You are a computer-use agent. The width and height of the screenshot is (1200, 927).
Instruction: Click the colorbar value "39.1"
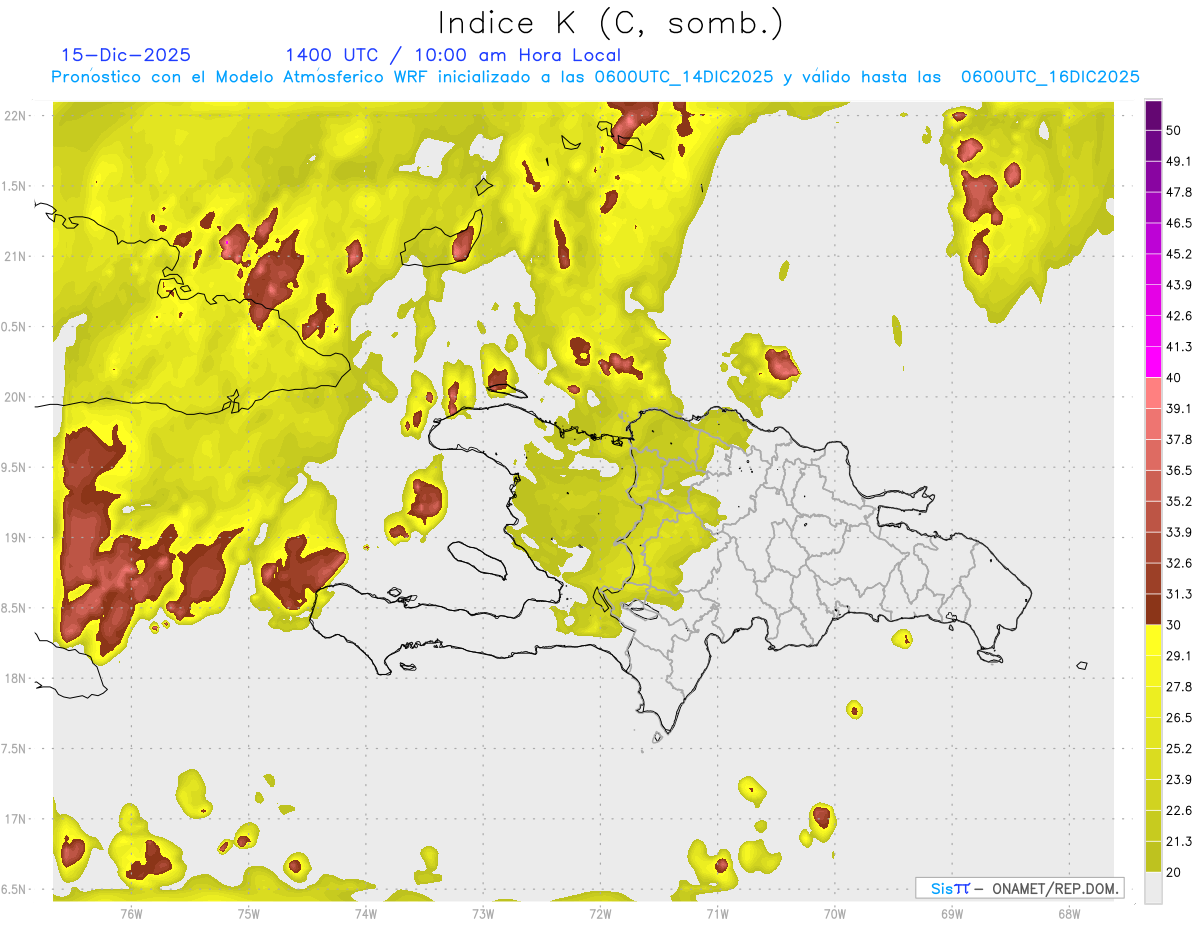[1180, 409]
